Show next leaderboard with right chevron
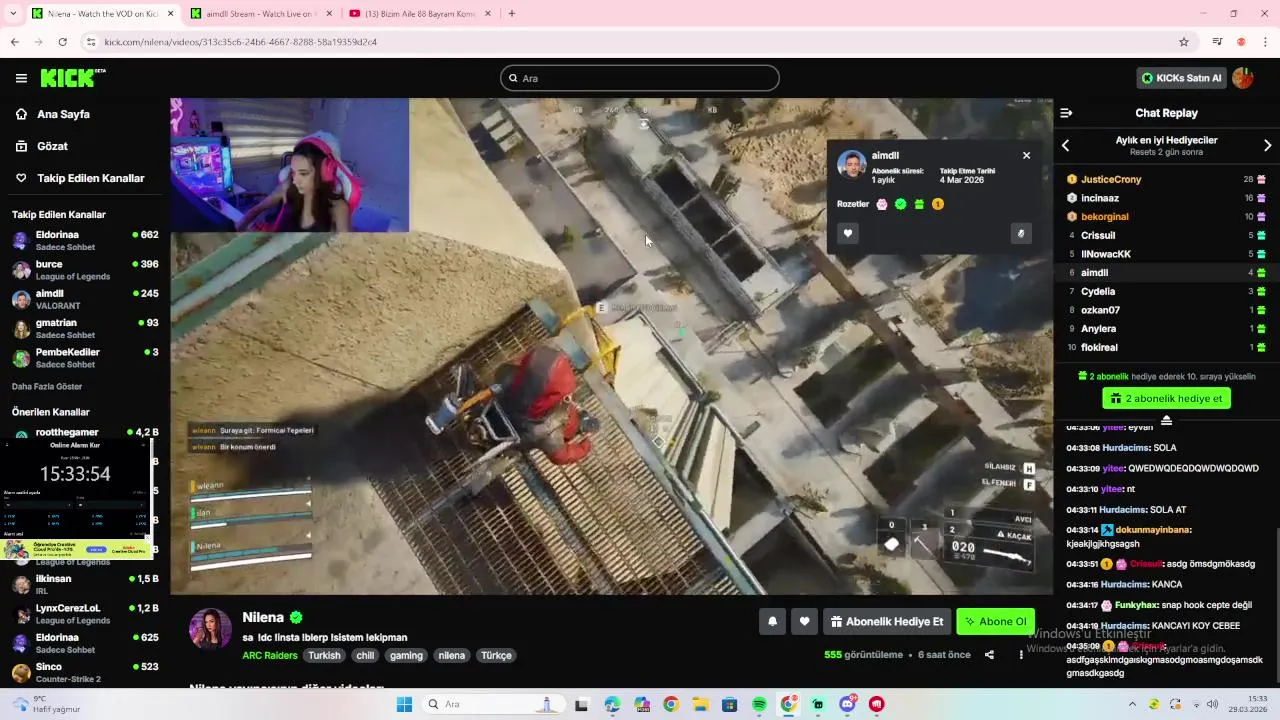This screenshot has width=1280, height=720. (1267, 146)
